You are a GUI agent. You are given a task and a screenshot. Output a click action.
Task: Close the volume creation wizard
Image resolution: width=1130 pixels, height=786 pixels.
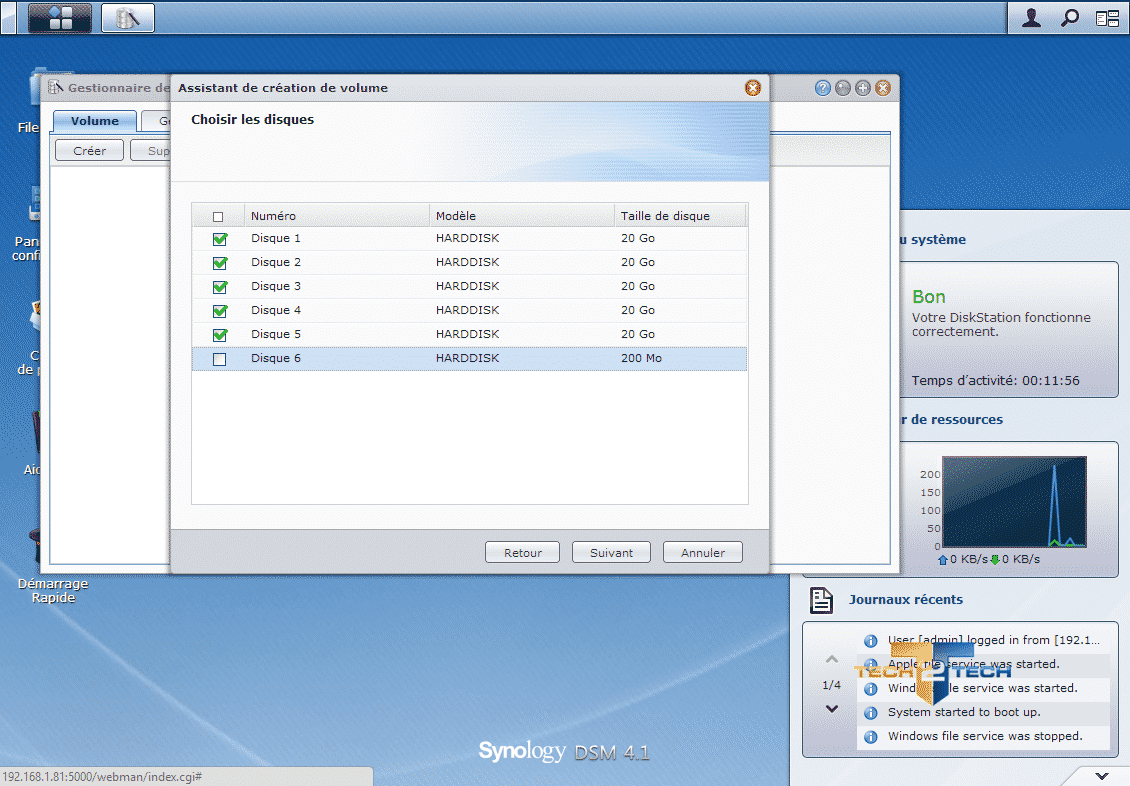(753, 88)
